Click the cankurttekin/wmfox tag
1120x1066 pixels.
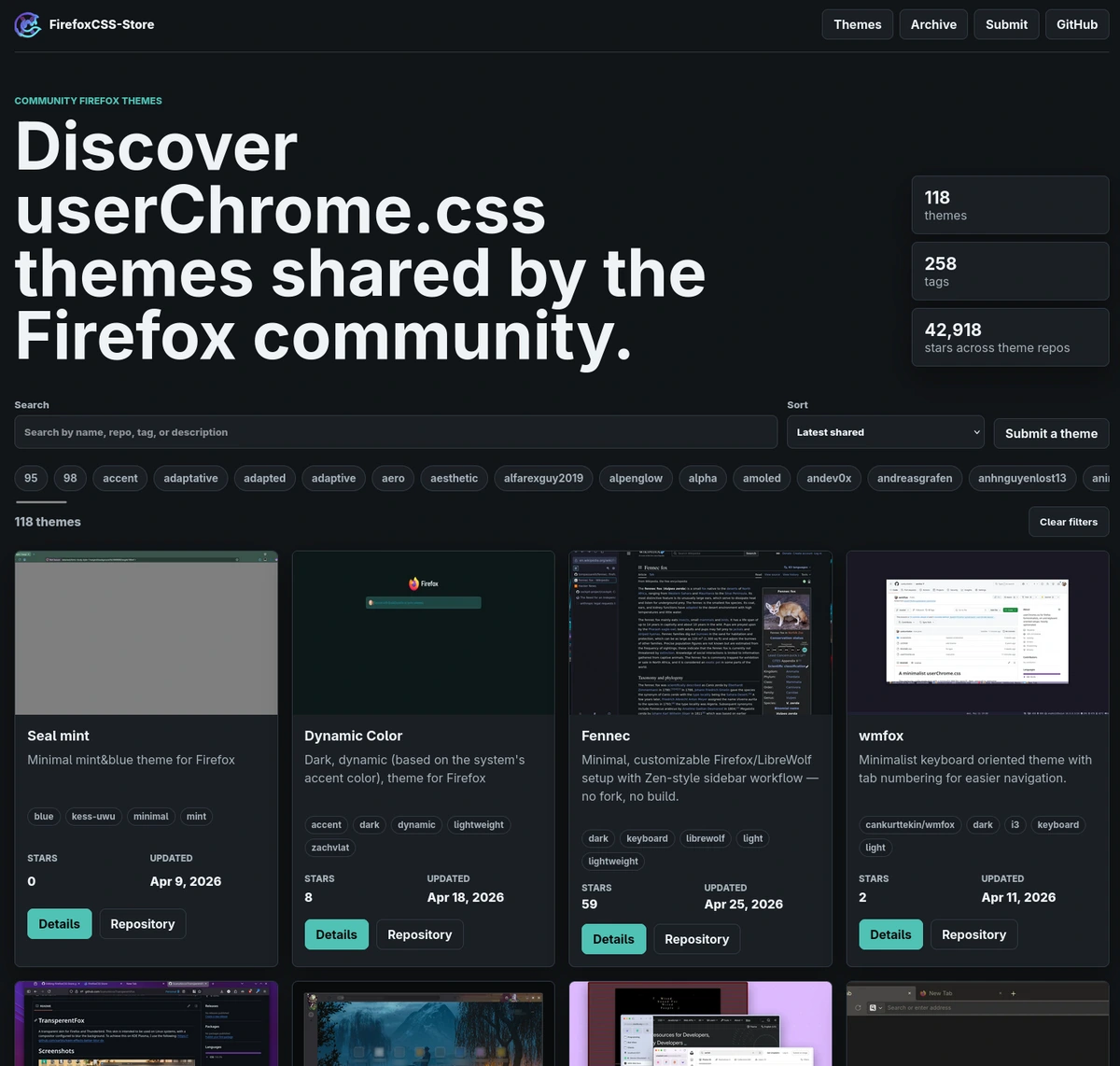tap(910, 824)
